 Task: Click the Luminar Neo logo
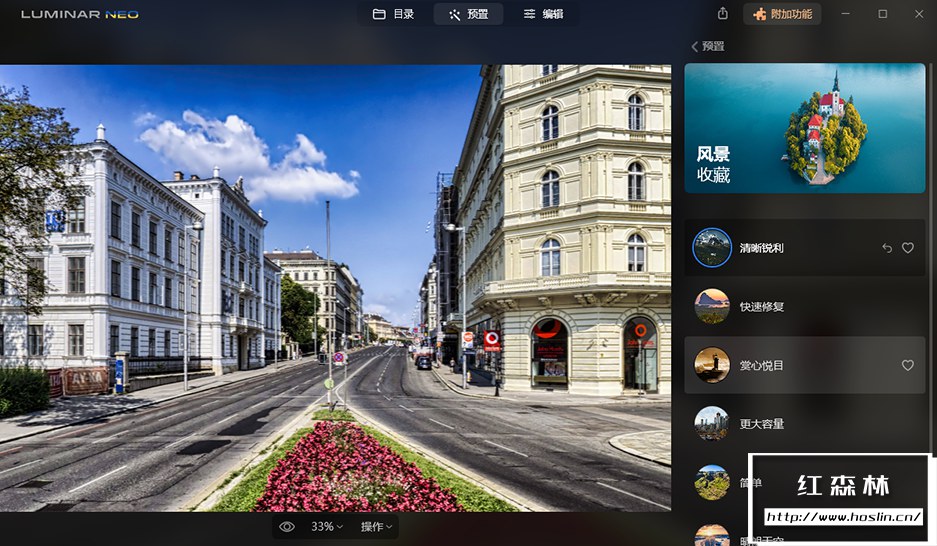point(79,14)
